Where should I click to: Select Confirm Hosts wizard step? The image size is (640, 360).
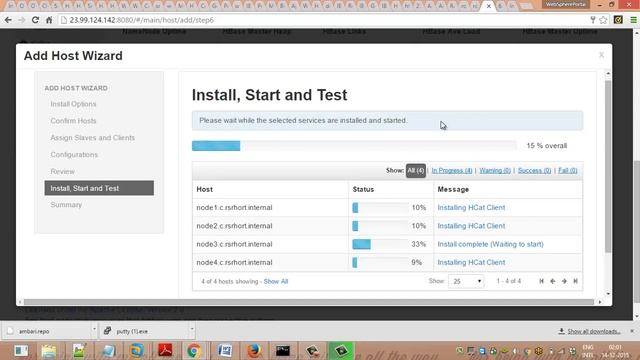click(73, 121)
